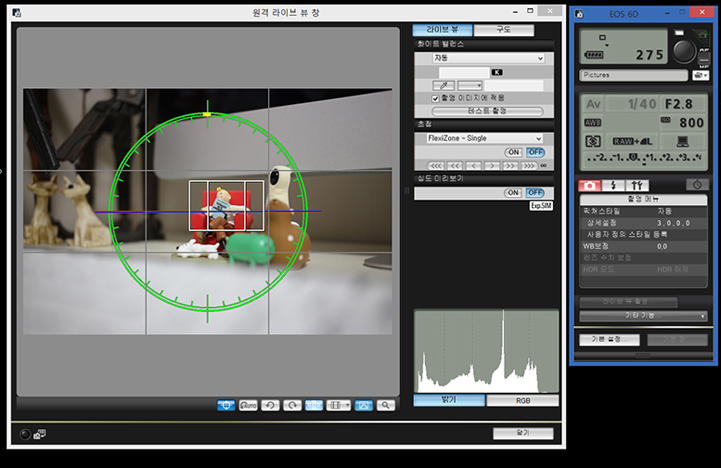This screenshot has width=721, height=468.
Task: Click the white focus frame in live view
Action: pyautogui.click(x=226, y=205)
